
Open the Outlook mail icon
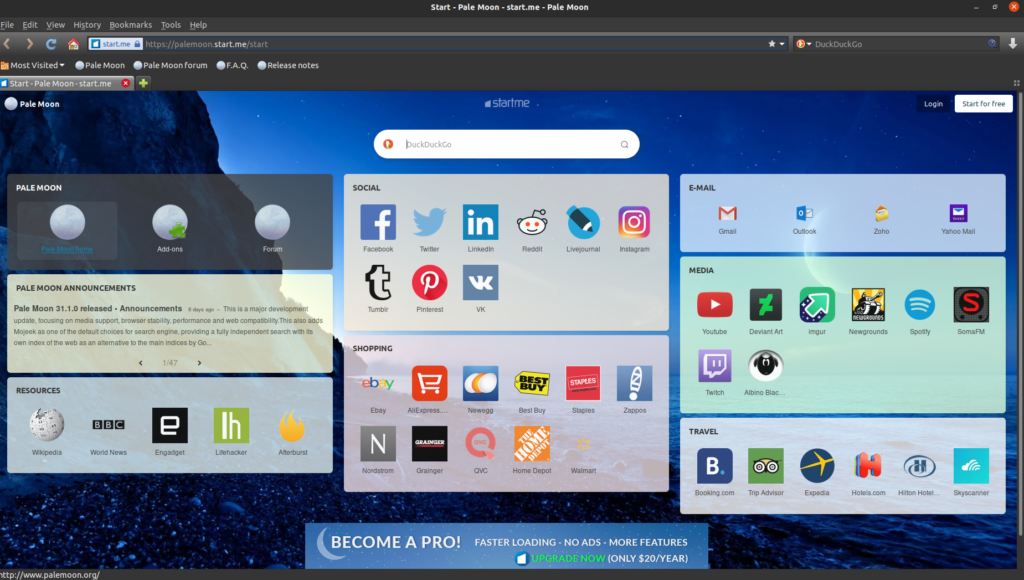tap(804, 214)
